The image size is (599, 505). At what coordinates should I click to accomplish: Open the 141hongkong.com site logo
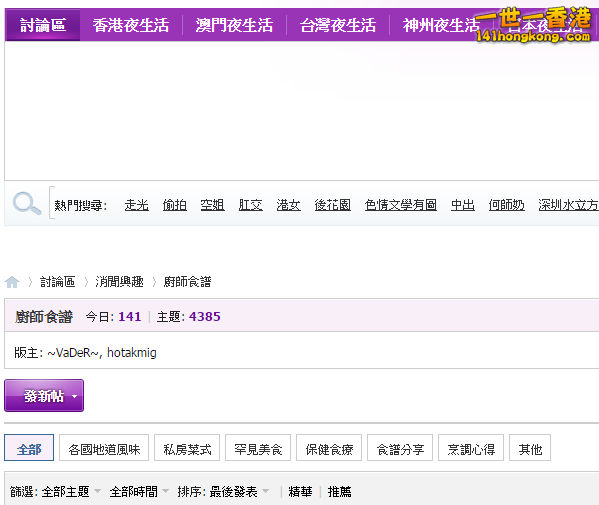coord(533,25)
